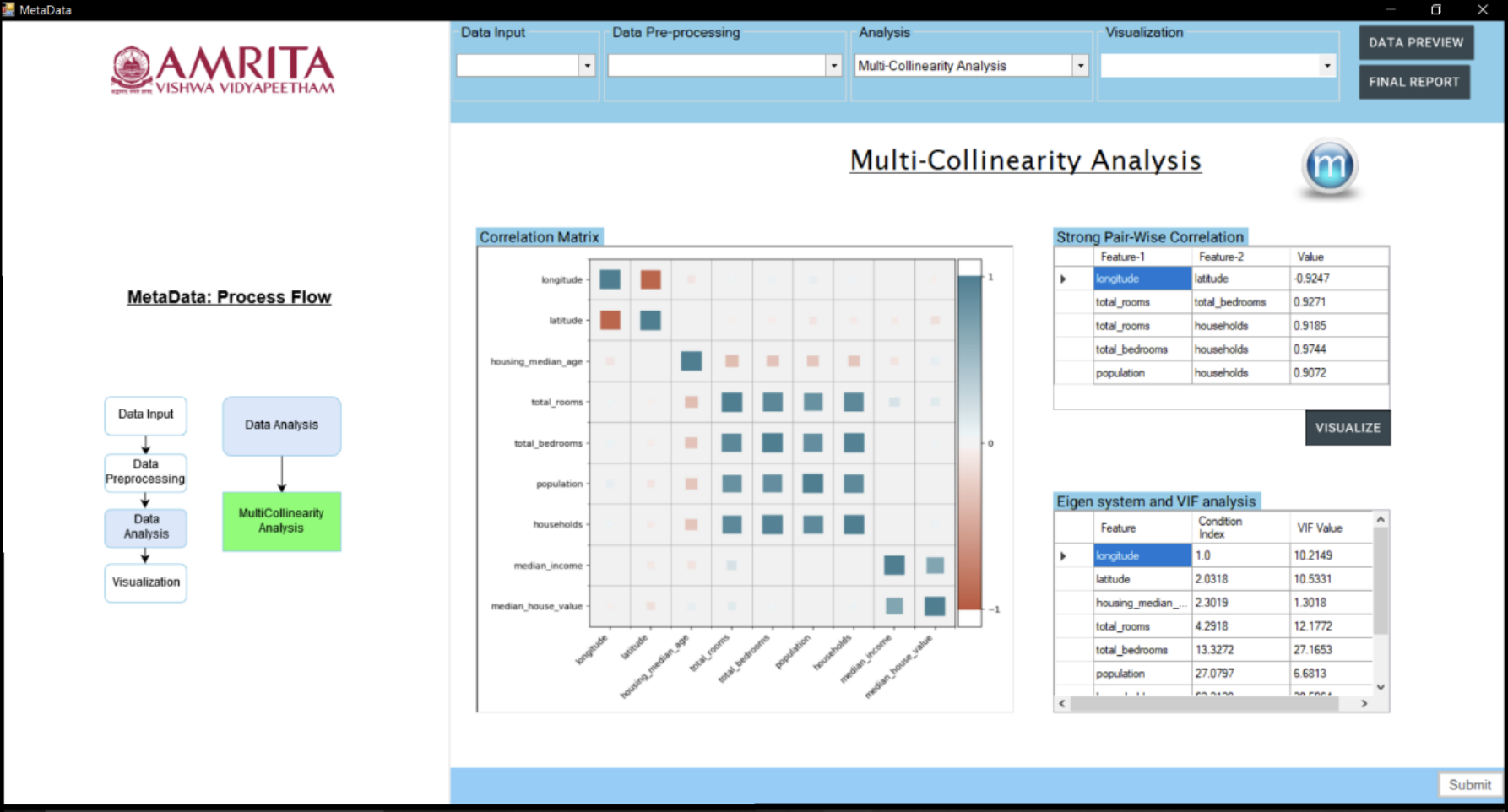Open the Data Pre-processing dropdown

pyautogui.click(x=834, y=65)
